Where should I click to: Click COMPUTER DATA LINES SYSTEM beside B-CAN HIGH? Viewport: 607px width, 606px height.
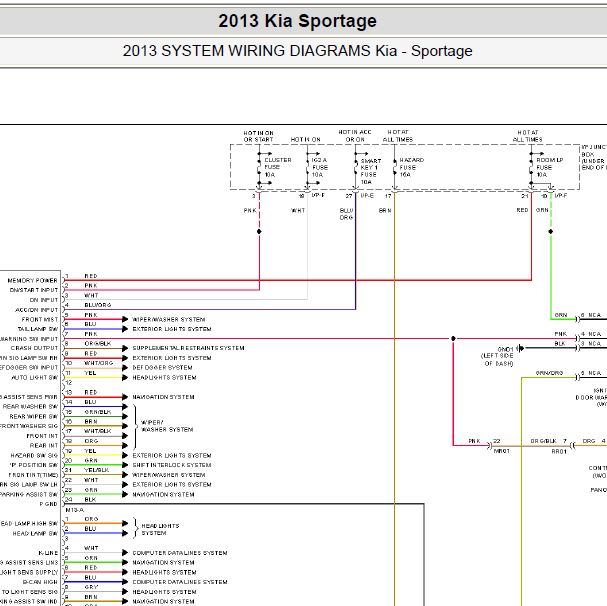click(180, 582)
